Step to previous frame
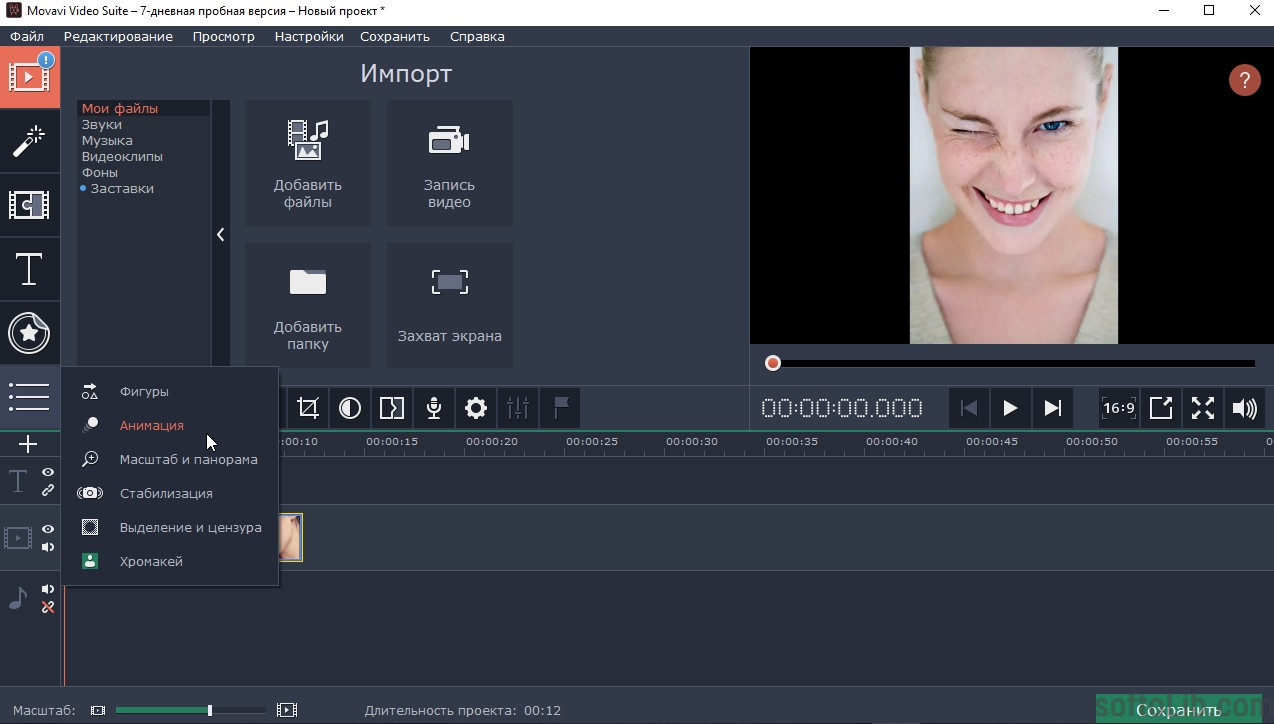1274x724 pixels. pos(968,408)
